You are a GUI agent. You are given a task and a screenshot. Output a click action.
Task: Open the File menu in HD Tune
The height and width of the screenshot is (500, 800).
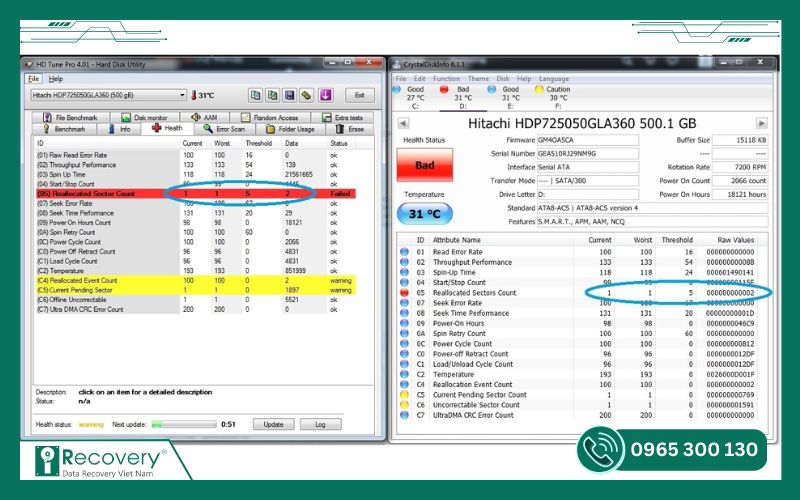[34, 79]
